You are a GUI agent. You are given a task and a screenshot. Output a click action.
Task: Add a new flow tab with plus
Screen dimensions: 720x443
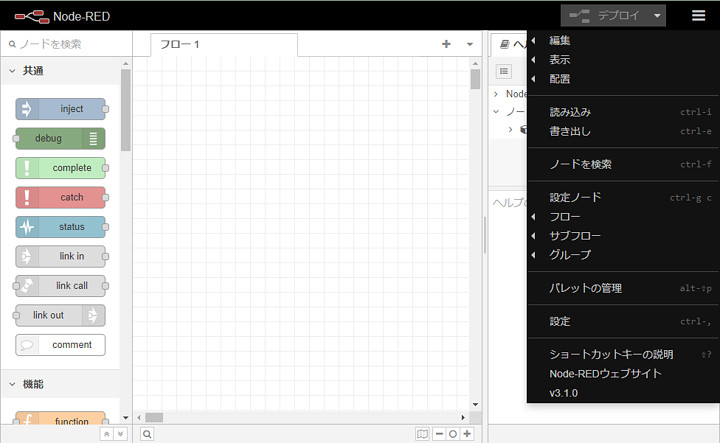(446, 44)
